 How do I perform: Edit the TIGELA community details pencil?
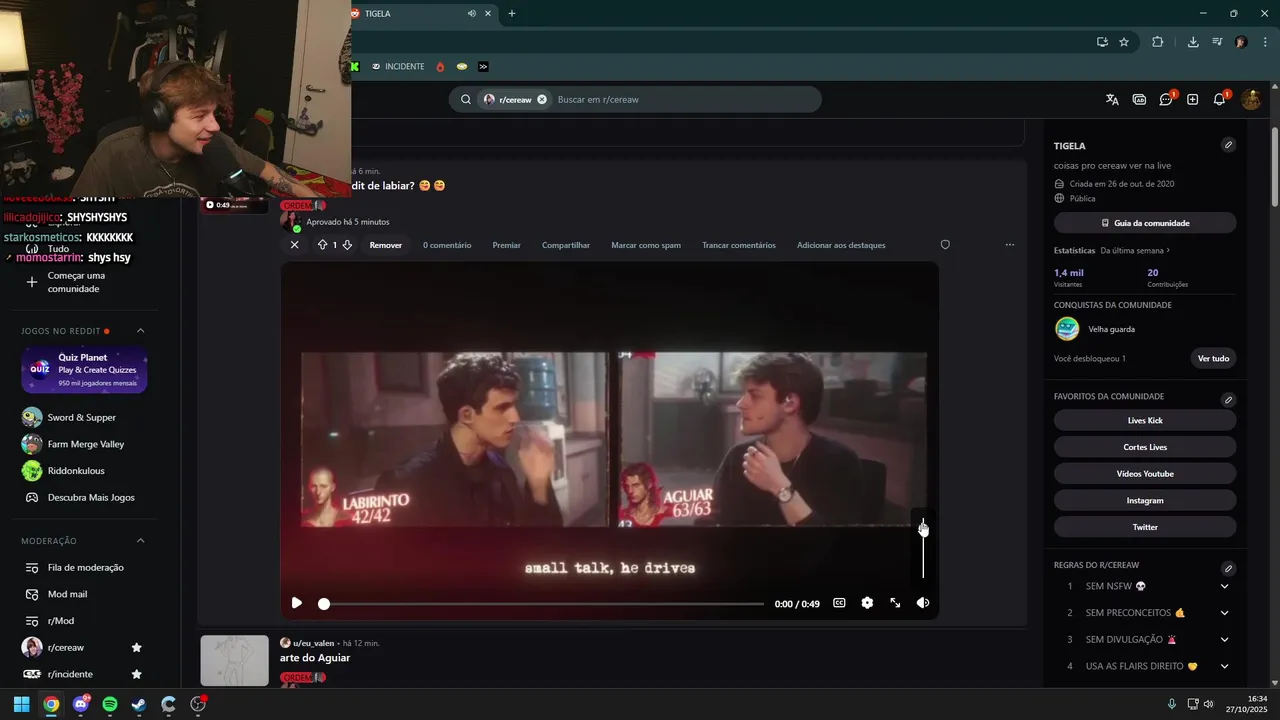(1228, 145)
